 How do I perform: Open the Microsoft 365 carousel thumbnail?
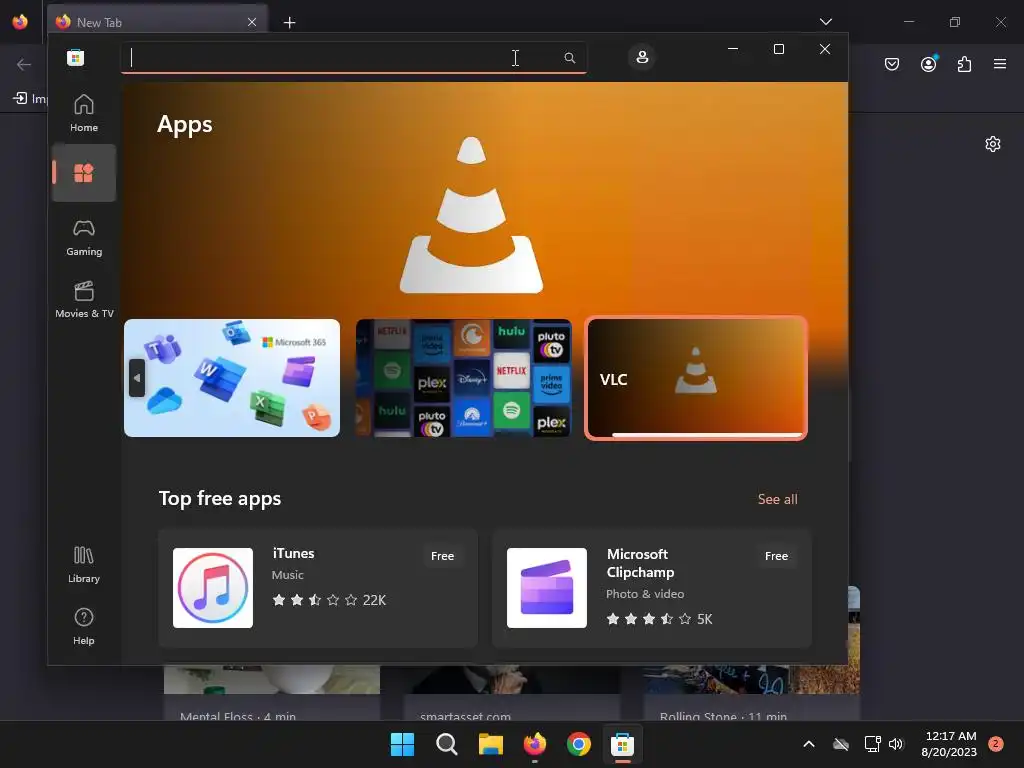tap(232, 377)
